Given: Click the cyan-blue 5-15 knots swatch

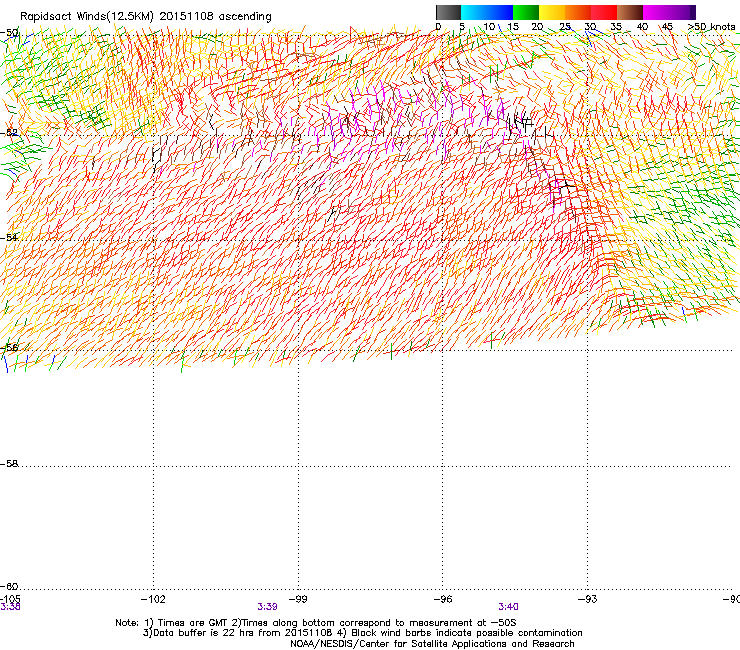Looking at the screenshot, I should [x=487, y=12].
